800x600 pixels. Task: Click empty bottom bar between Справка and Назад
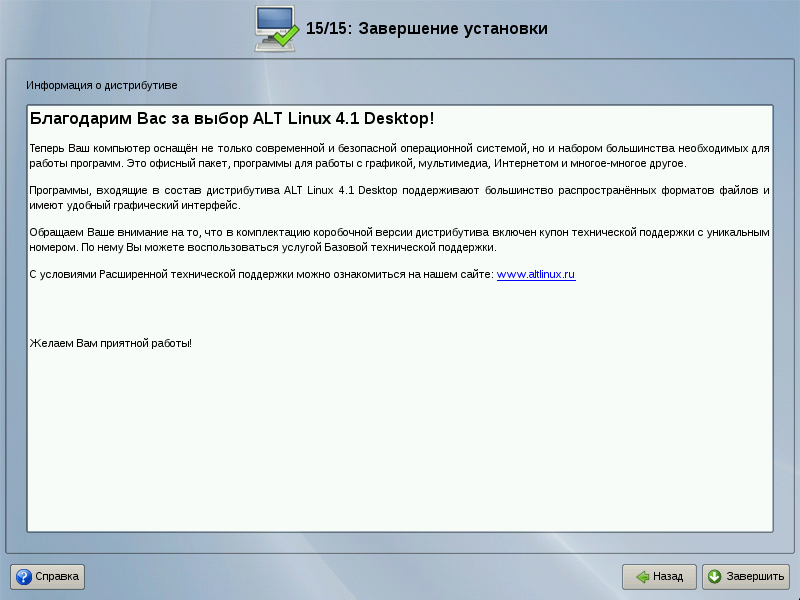(x=350, y=577)
